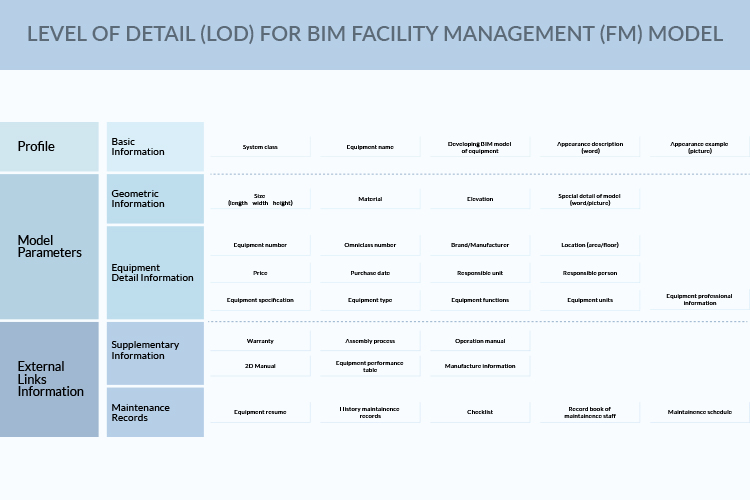The height and width of the screenshot is (500, 750).
Task: Select the 'History maintainence records' cell
Action: [x=370, y=412]
